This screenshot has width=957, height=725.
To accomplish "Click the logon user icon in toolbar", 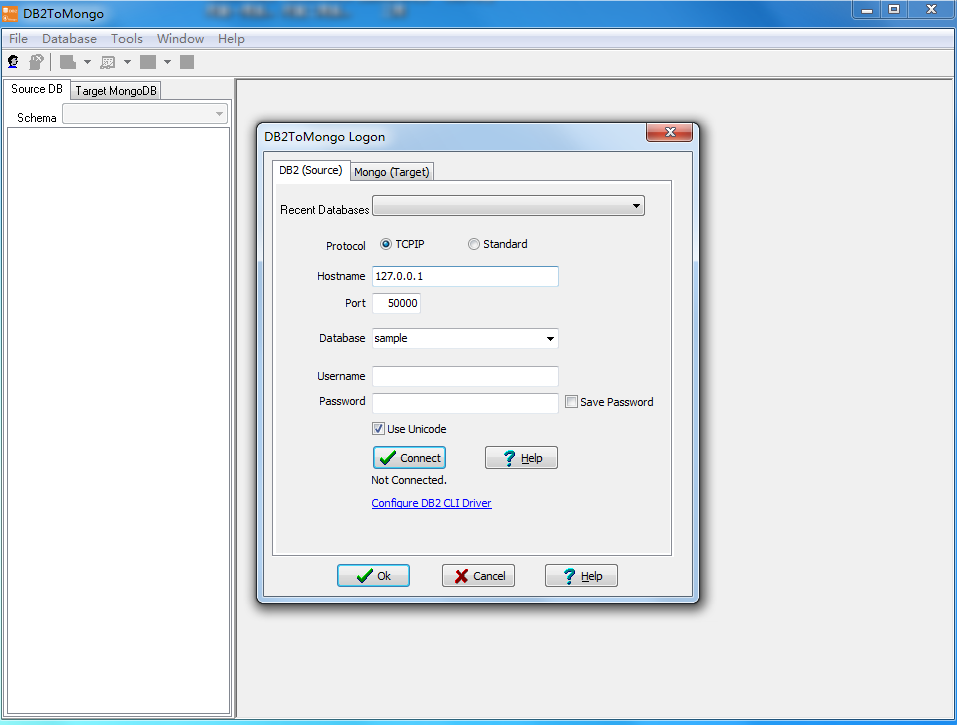I will click(x=13, y=62).
